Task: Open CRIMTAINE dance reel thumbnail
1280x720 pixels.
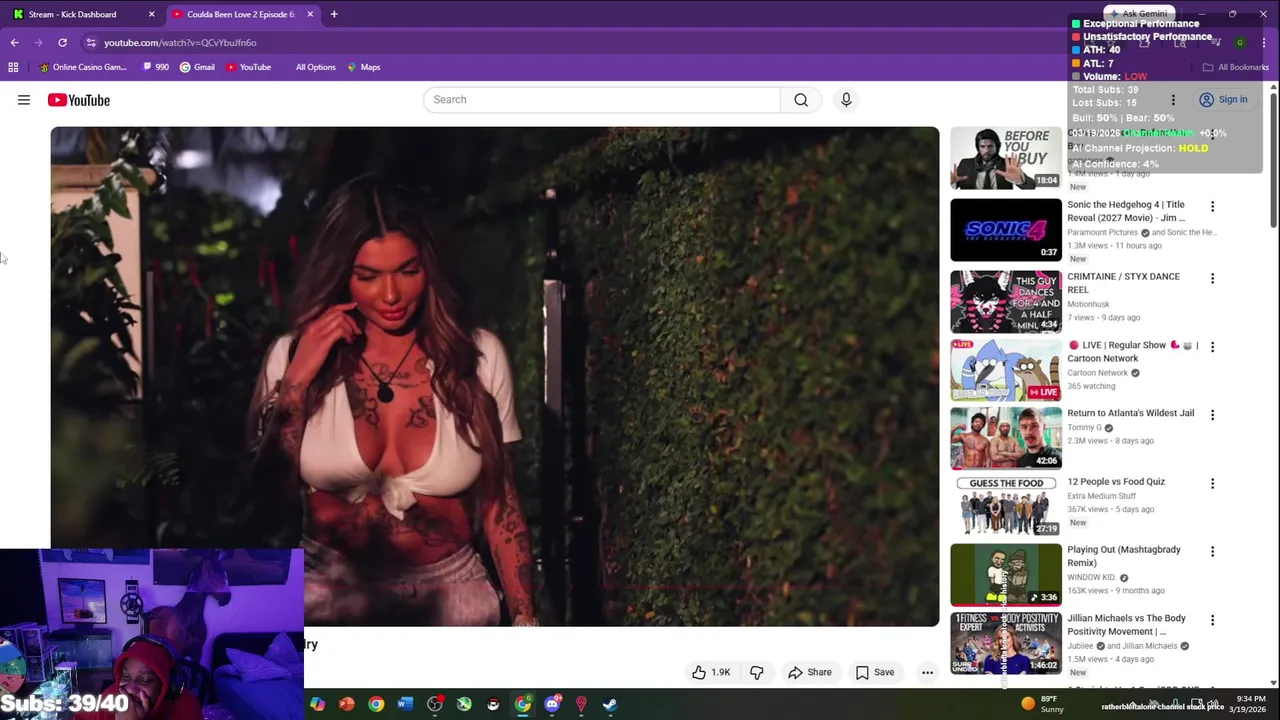Action: point(1006,302)
